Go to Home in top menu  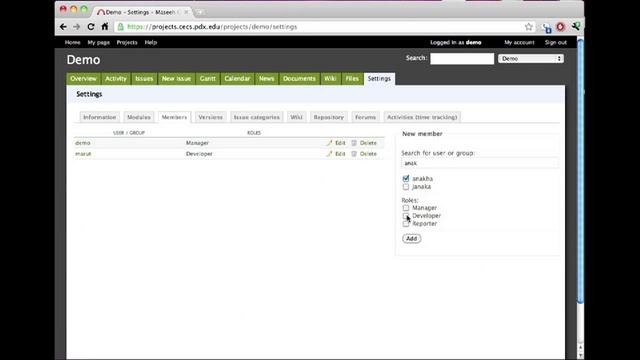(x=72, y=42)
